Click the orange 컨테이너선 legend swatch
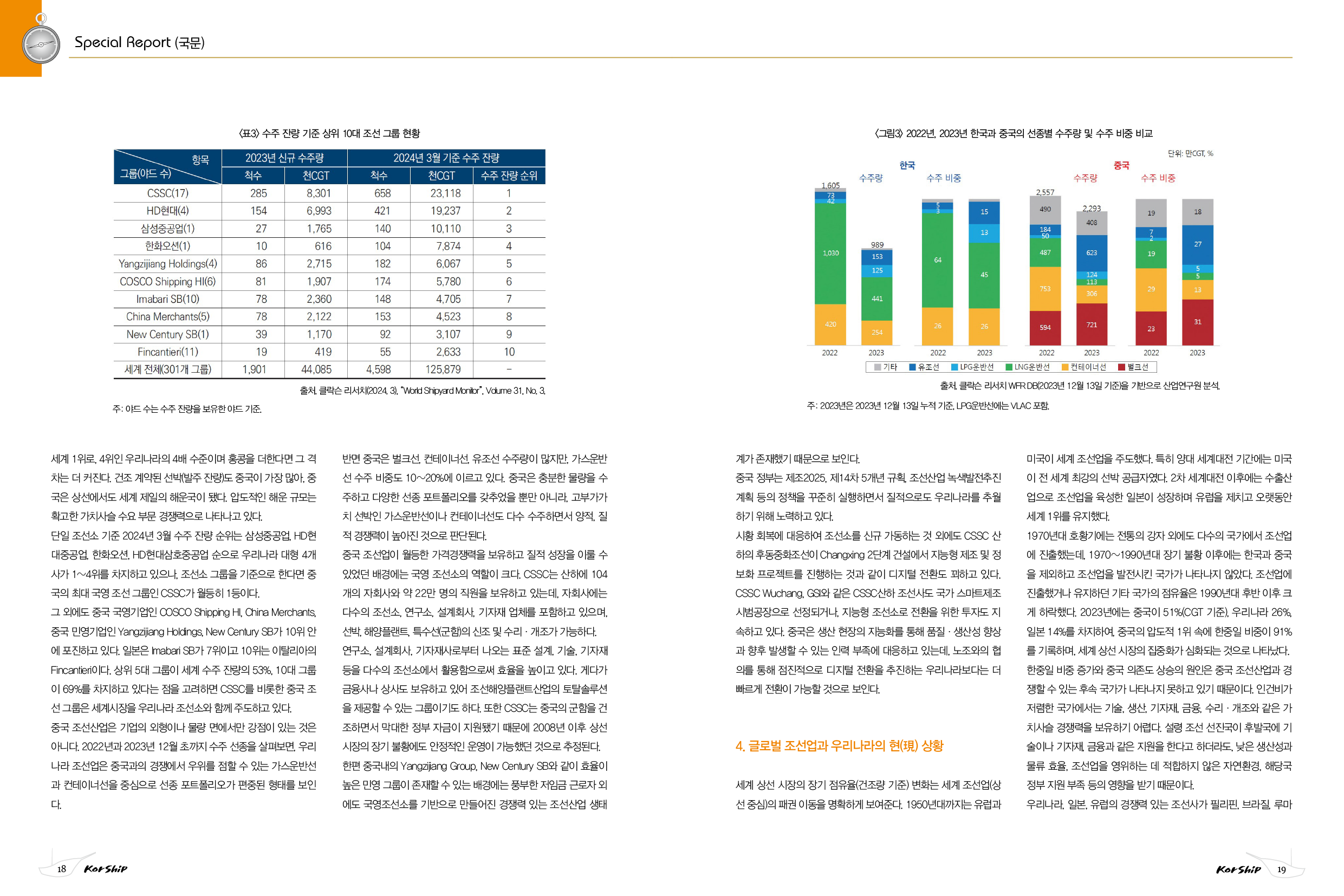Image resolution: width=1344 pixels, height=896 pixels. pyautogui.click(x=1065, y=367)
